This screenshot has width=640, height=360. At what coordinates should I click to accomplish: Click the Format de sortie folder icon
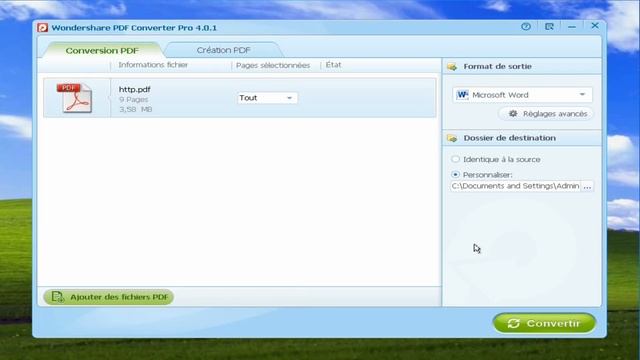point(452,67)
